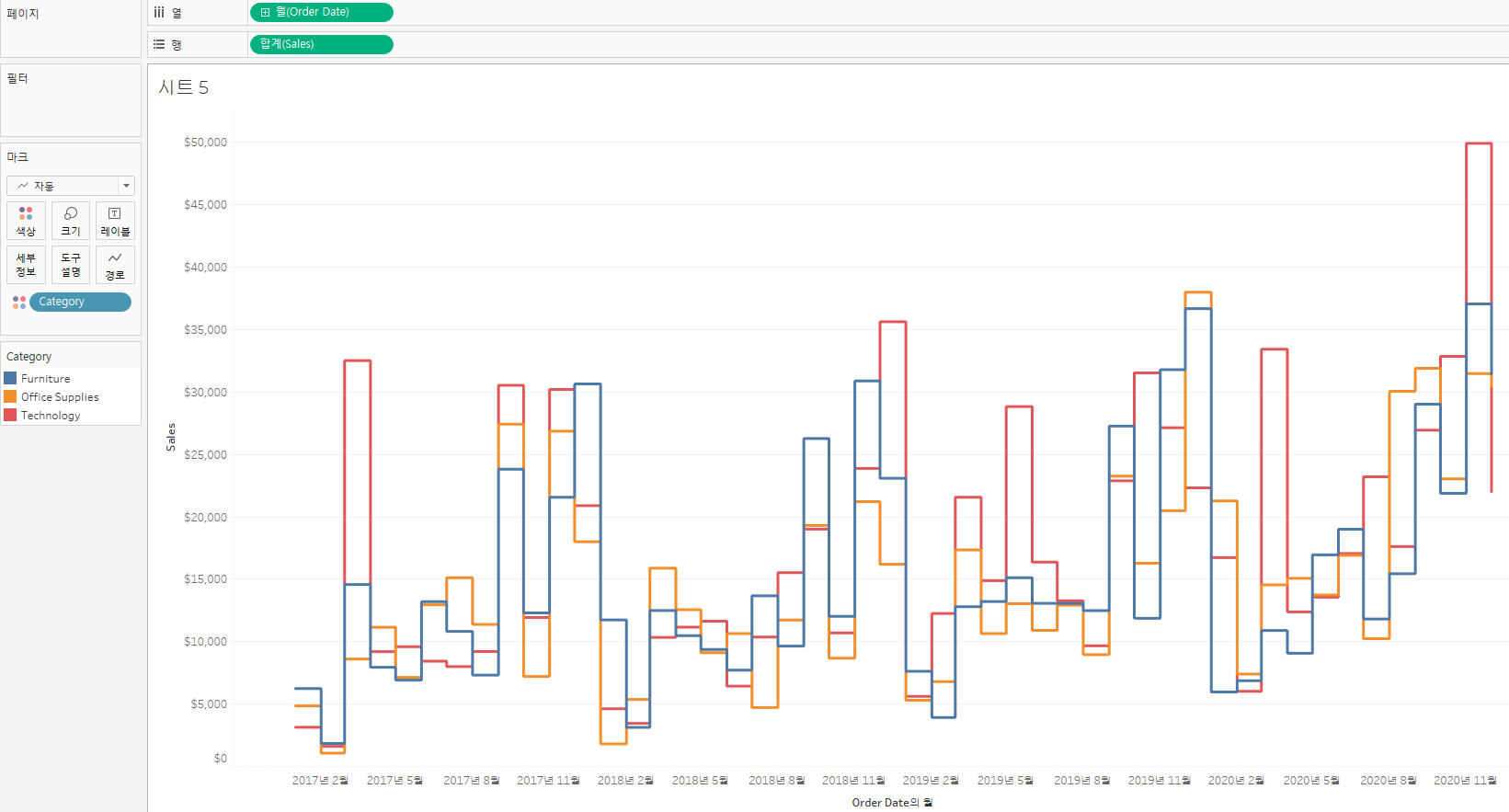This screenshot has height=812, width=1509.
Task: Click the 필터 (Filters) shelf label
Action: 17,78
